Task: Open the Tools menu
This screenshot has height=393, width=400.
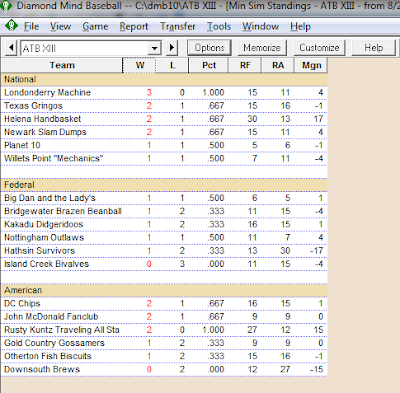Action: click(219, 26)
